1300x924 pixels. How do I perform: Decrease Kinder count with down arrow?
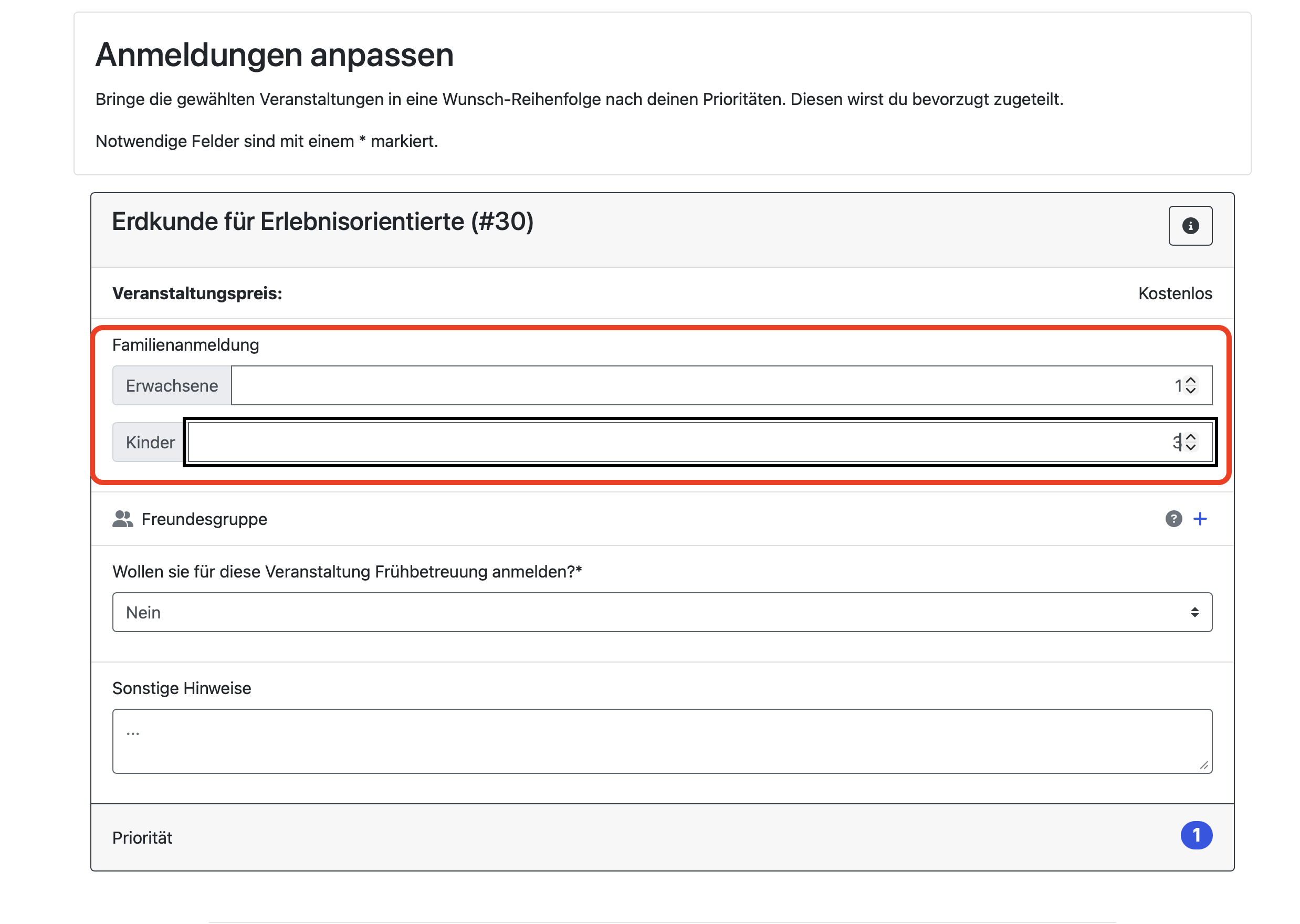(x=1190, y=449)
